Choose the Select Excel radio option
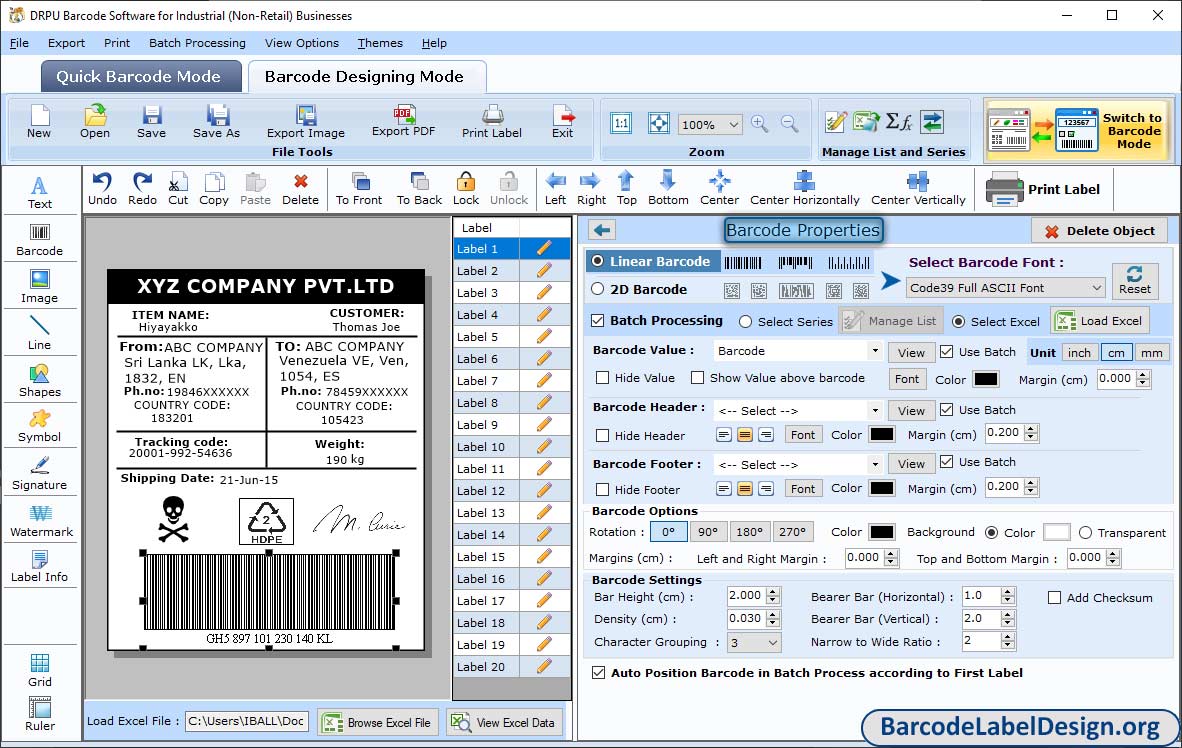The width and height of the screenshot is (1182, 748). [x=958, y=322]
